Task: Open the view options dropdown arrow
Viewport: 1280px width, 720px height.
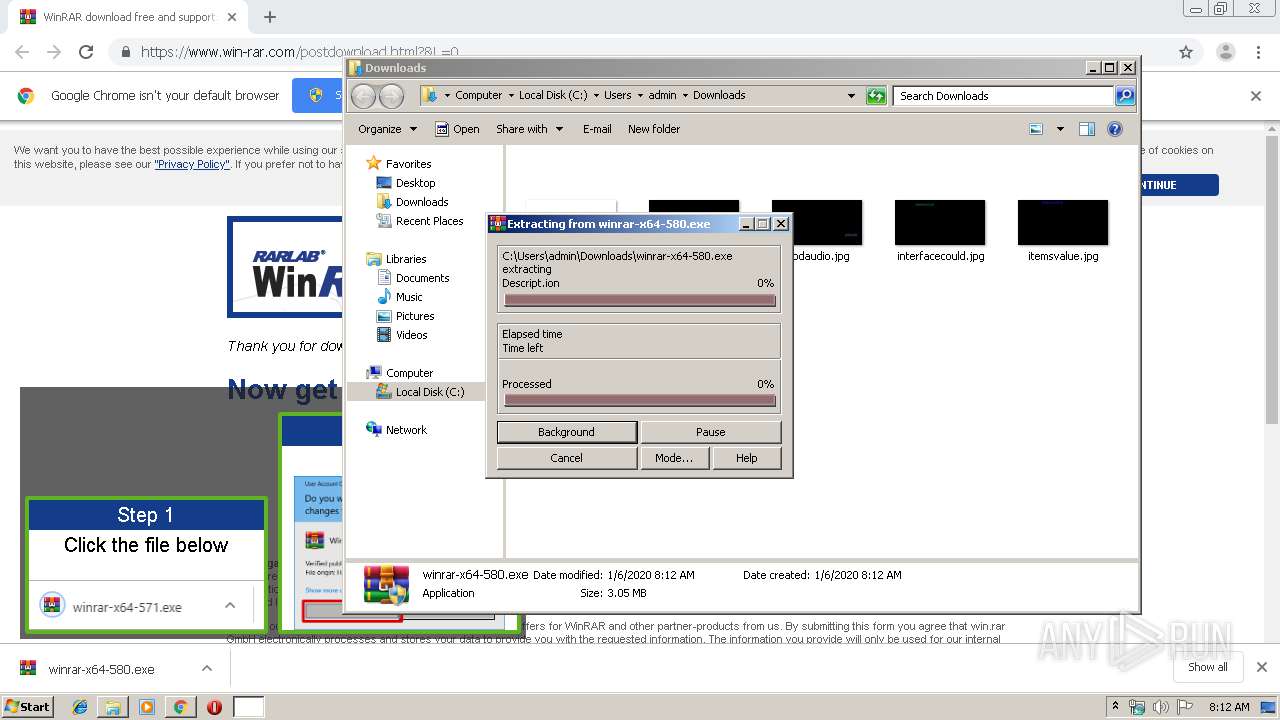Action: pos(1060,129)
